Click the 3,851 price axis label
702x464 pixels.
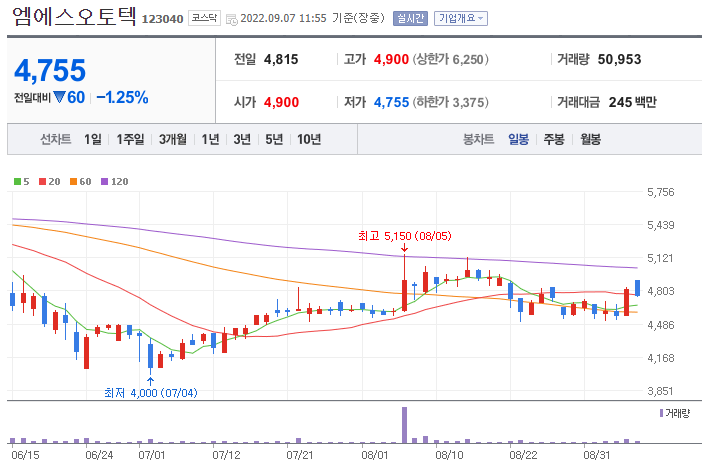tap(660, 391)
